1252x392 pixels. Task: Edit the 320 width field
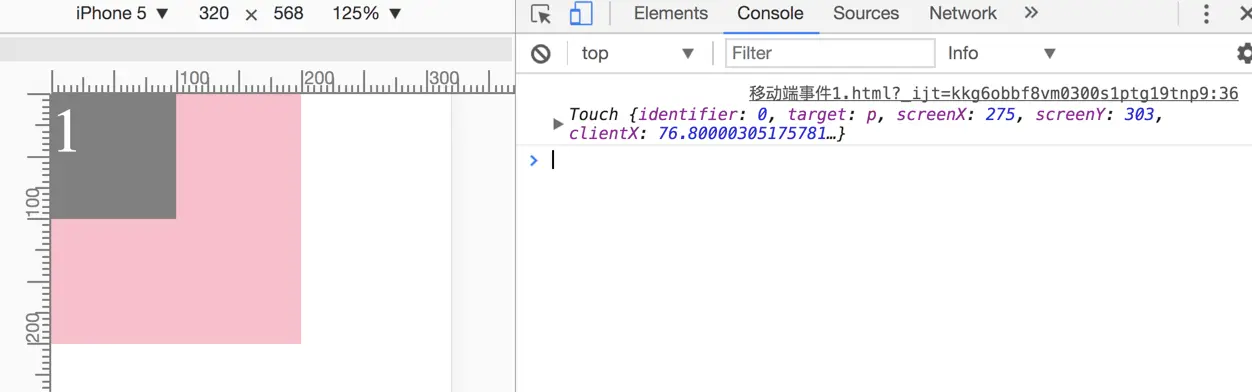point(213,14)
